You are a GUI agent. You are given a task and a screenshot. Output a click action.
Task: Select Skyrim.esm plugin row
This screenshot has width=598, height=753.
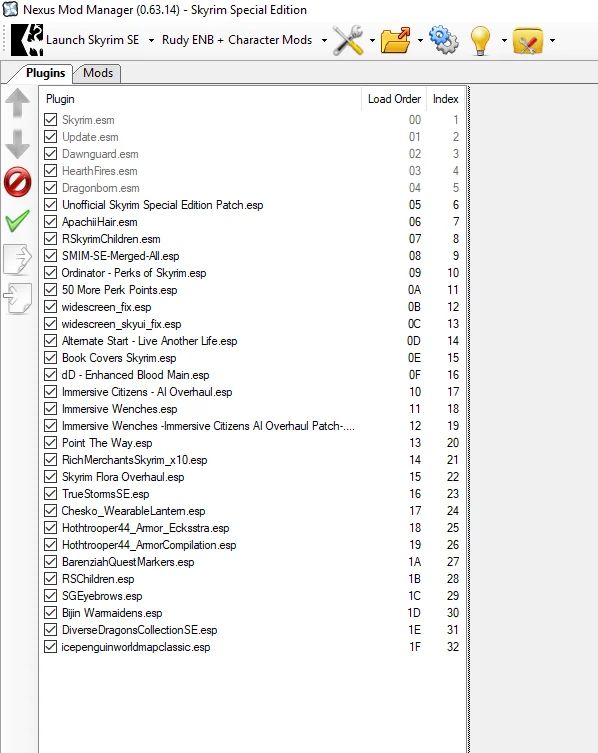(x=252, y=120)
